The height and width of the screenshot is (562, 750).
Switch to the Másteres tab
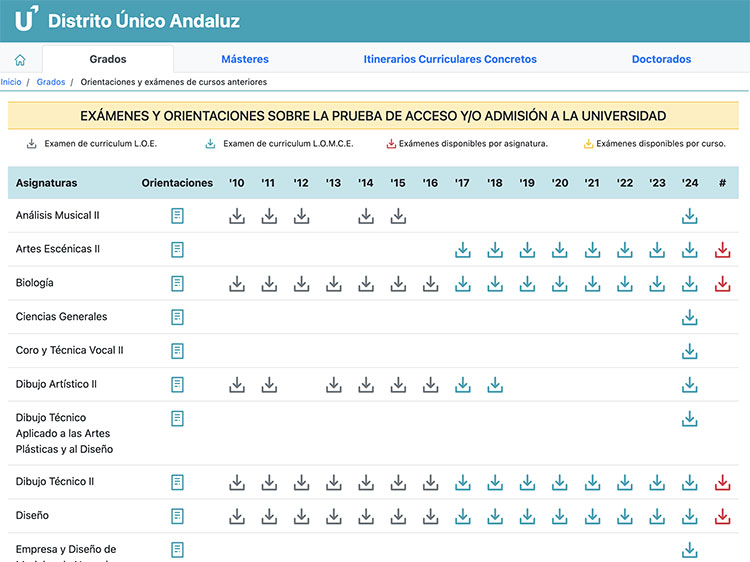point(245,59)
